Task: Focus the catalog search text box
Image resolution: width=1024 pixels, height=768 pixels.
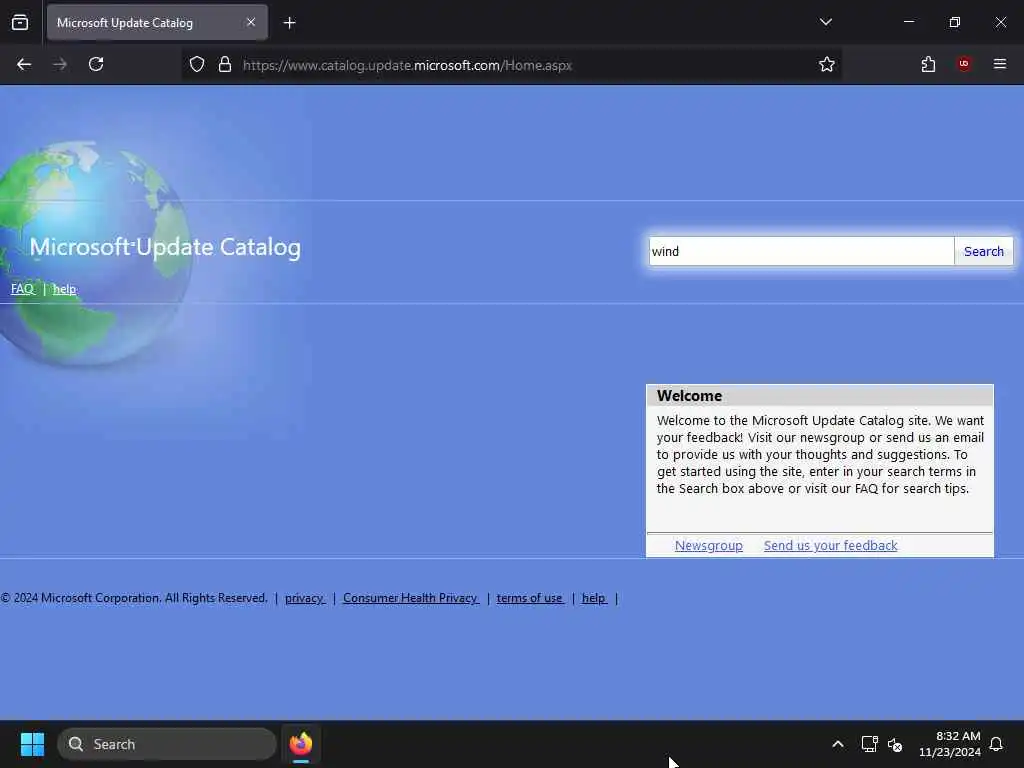Action: click(801, 251)
